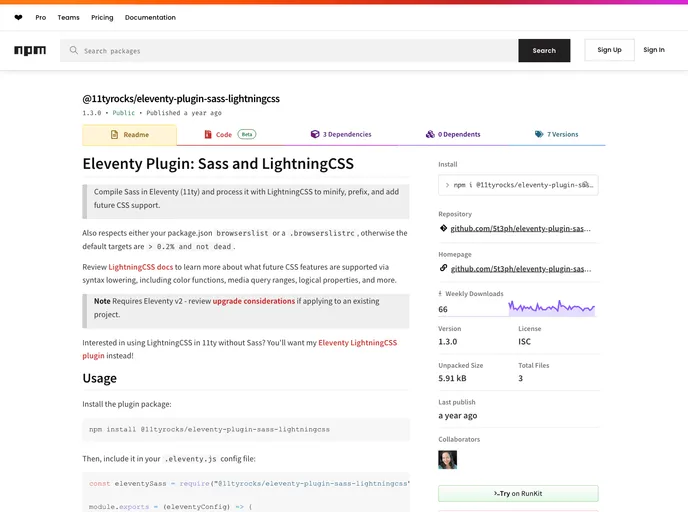This screenshot has width=688, height=512.
Task: Click the Beta badge next to Code
Action: pyautogui.click(x=247, y=134)
